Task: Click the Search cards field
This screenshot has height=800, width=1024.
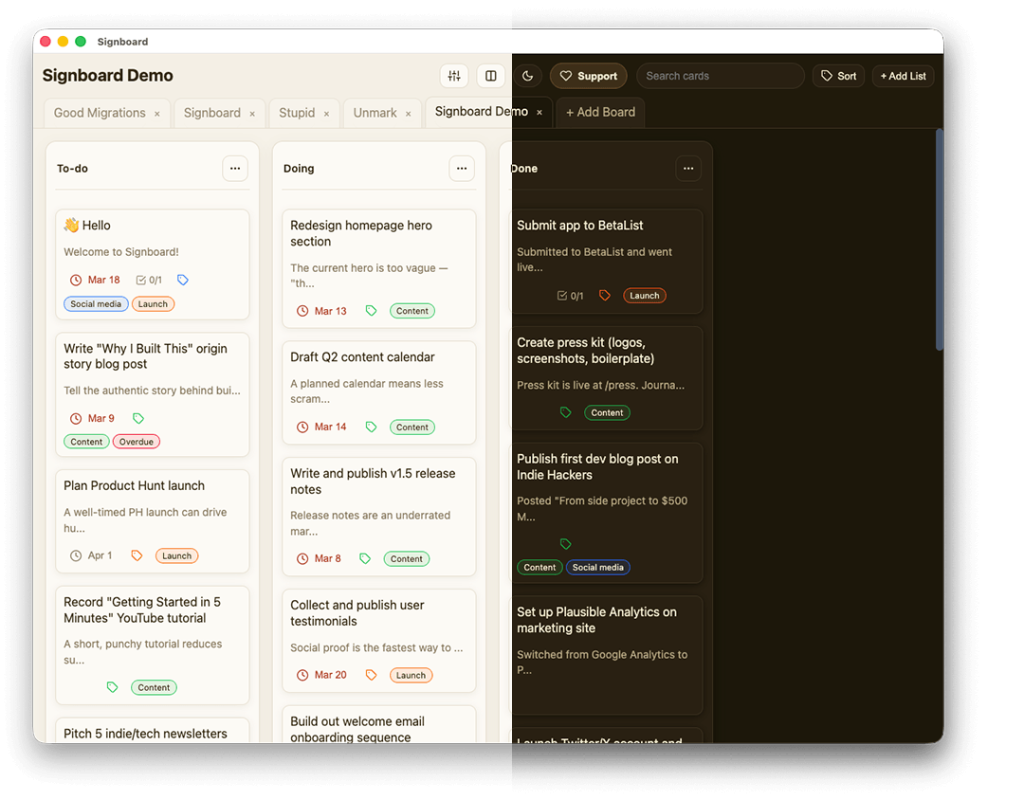Action: coord(720,76)
